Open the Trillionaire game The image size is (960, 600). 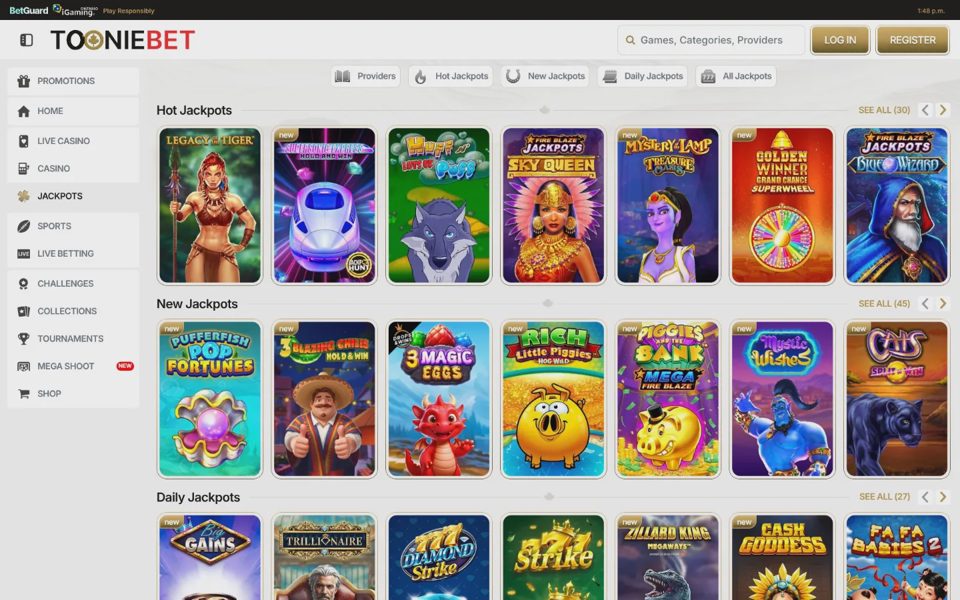(x=324, y=557)
